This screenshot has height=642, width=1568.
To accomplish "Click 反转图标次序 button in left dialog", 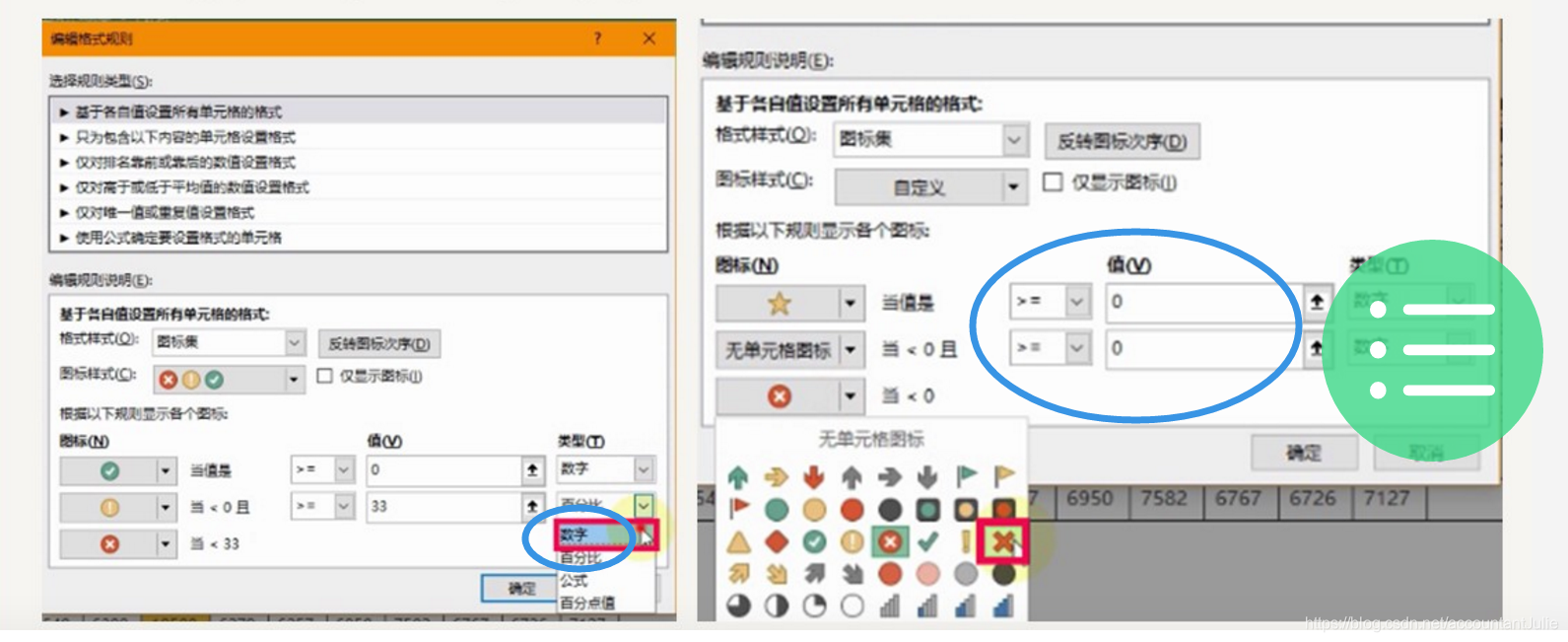I will (x=379, y=343).
